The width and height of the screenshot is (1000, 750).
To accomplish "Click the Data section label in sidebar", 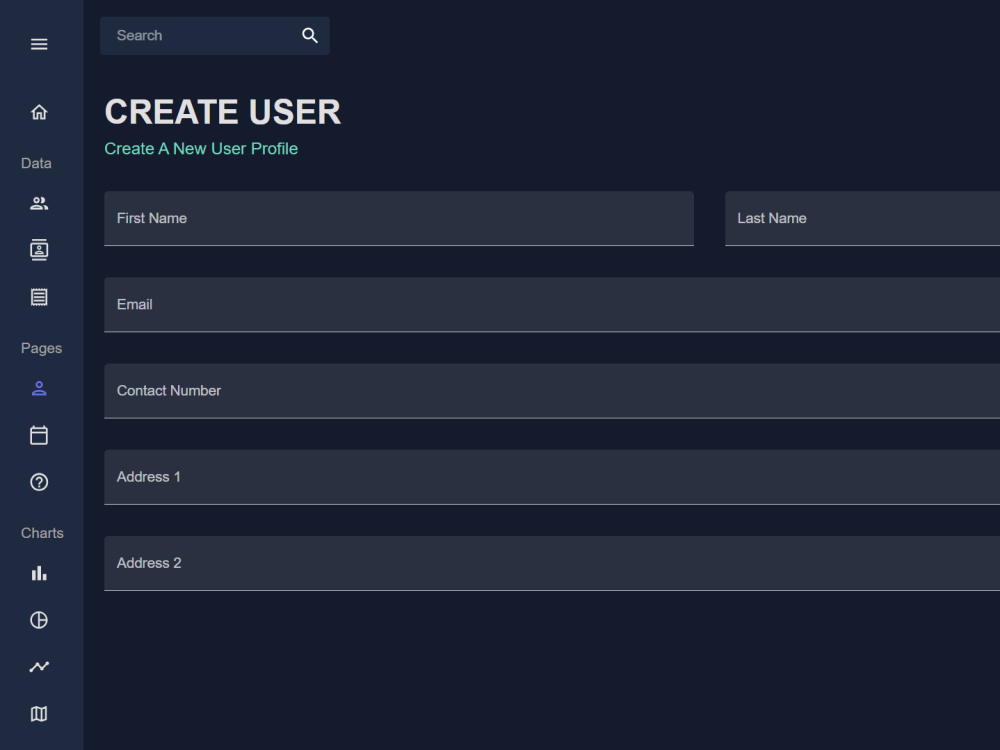I will (36, 163).
